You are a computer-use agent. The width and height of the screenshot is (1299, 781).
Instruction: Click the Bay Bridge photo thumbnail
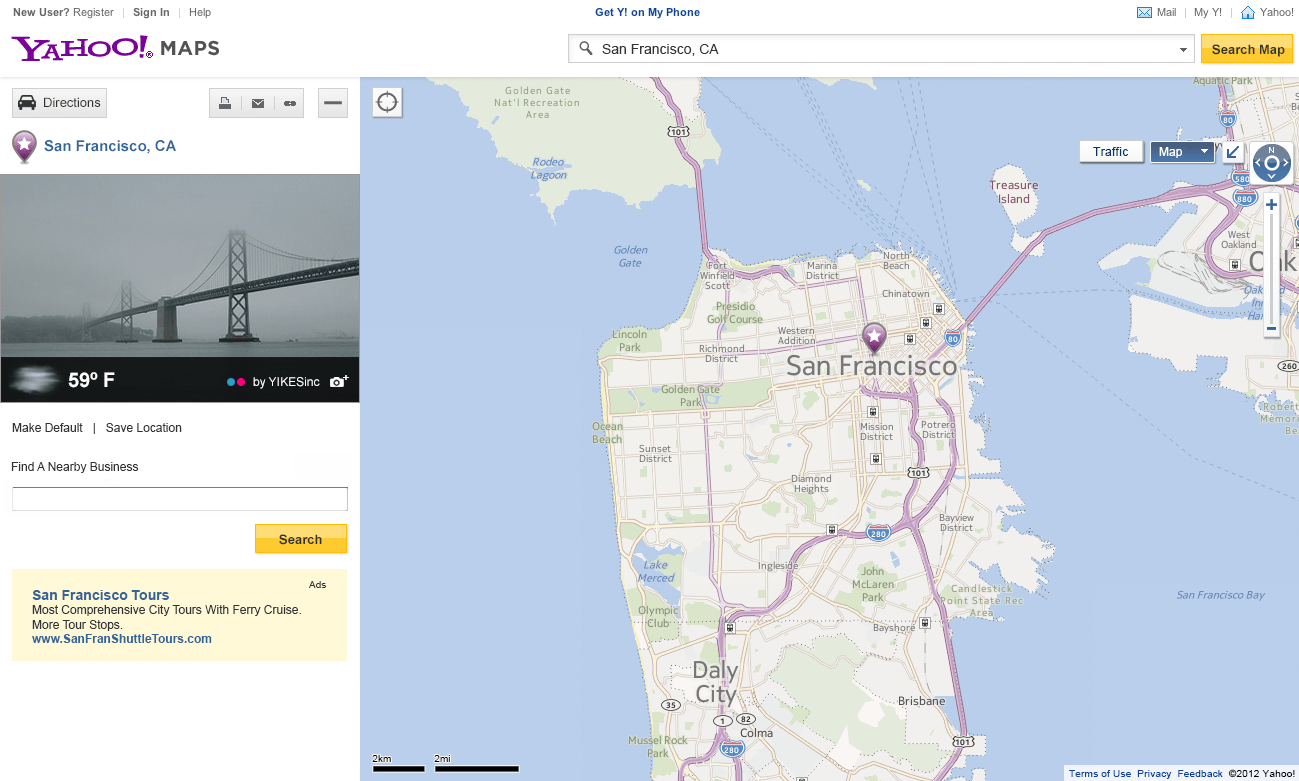(180, 266)
